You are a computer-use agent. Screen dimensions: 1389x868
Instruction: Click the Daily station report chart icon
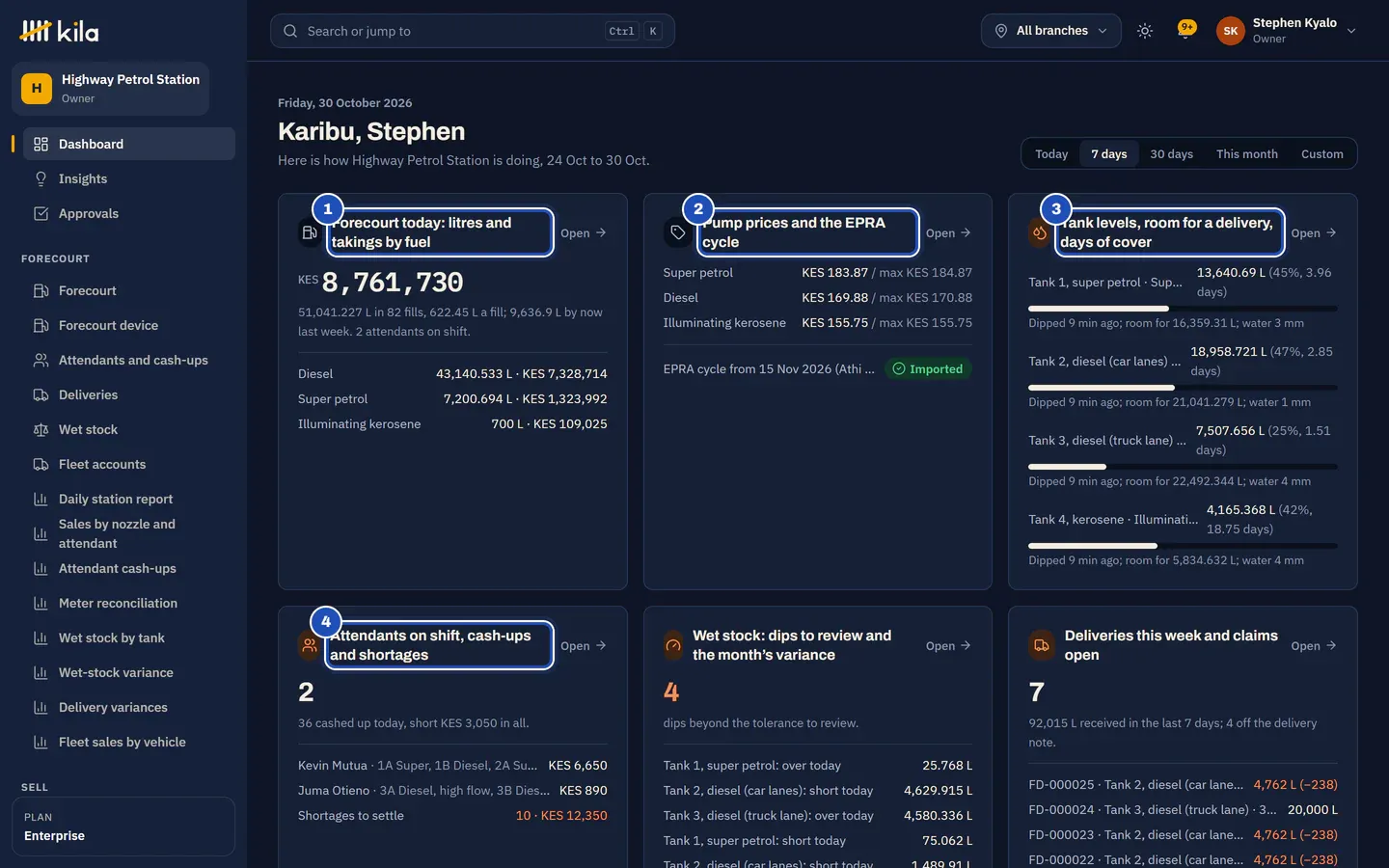point(41,499)
